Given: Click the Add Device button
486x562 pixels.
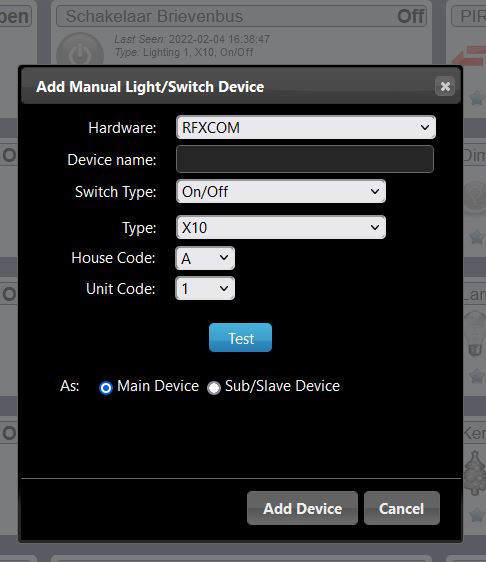Looking at the screenshot, I should pyautogui.click(x=302, y=508).
